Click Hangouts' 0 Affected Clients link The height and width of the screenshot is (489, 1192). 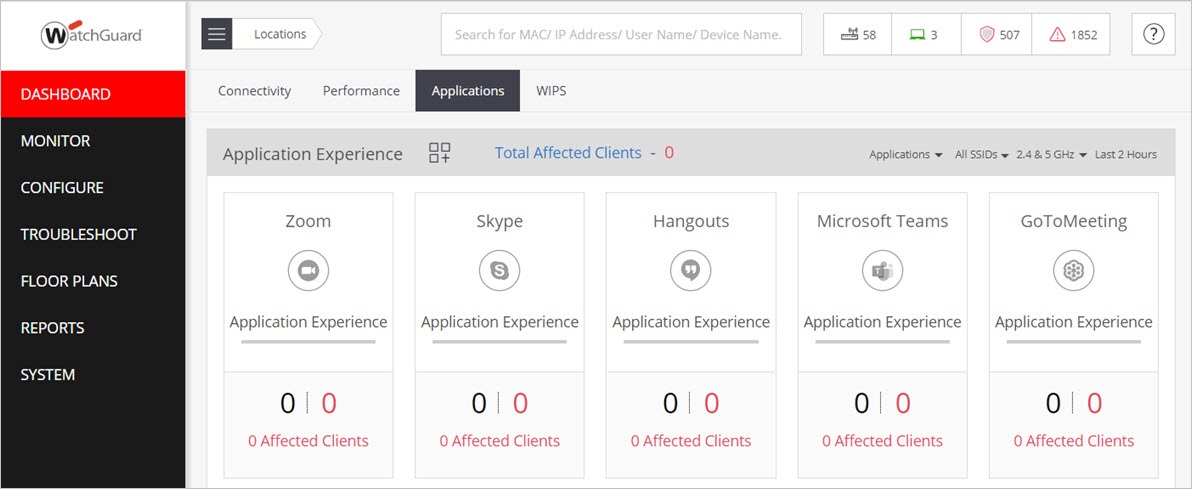[690, 441]
